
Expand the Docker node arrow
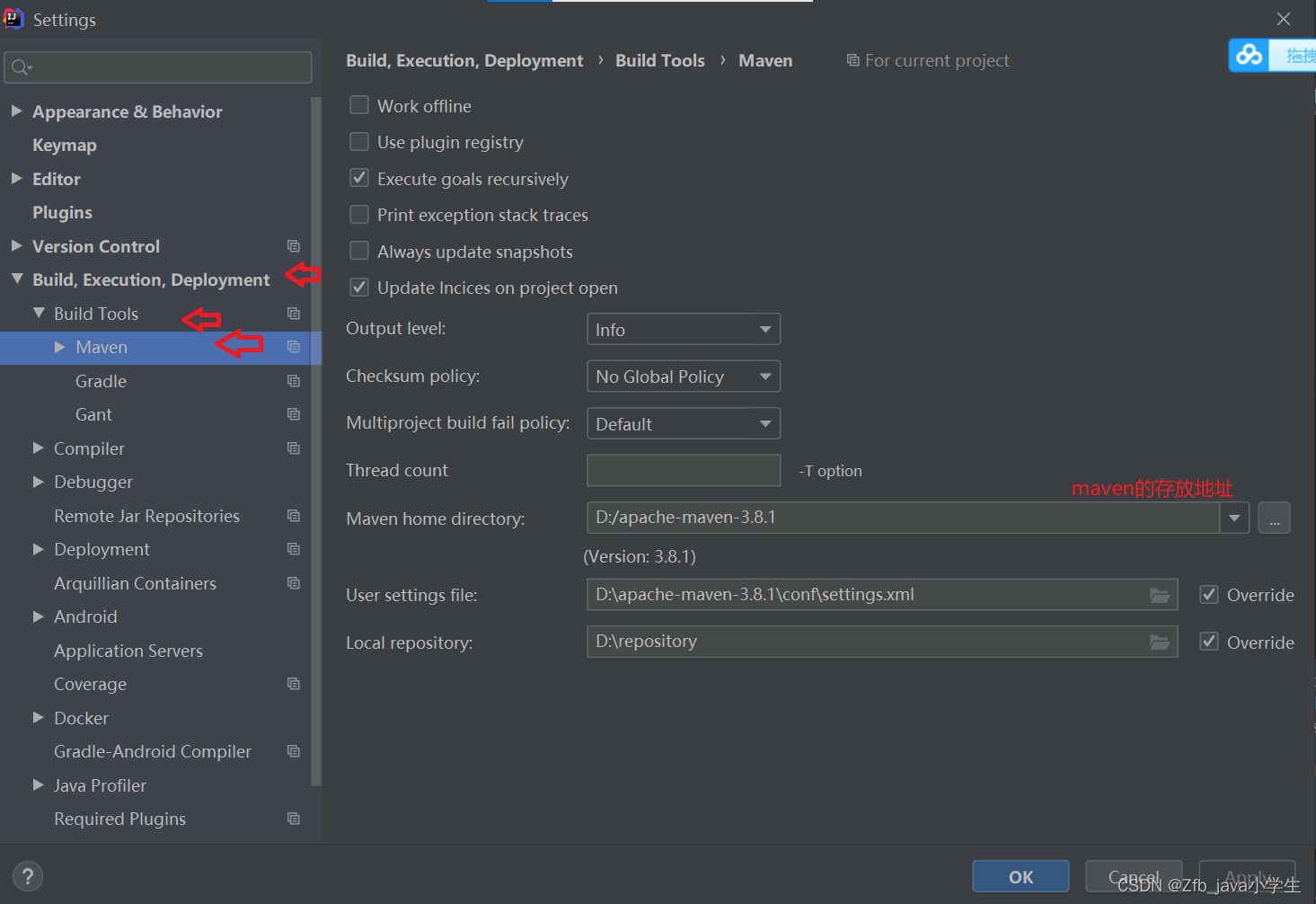(39, 717)
